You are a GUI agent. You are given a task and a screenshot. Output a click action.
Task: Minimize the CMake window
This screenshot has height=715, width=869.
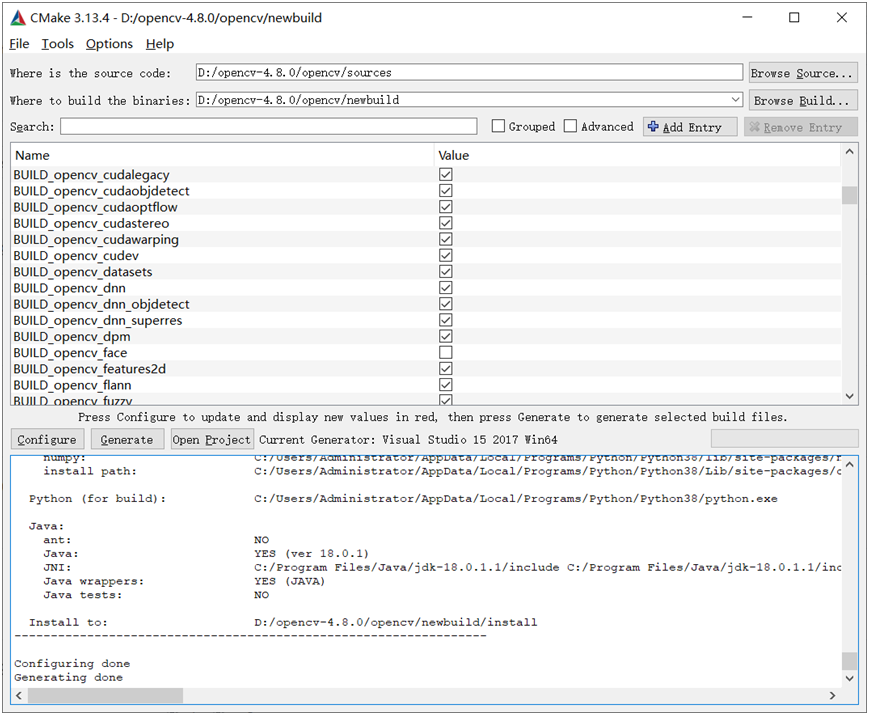tap(748, 18)
